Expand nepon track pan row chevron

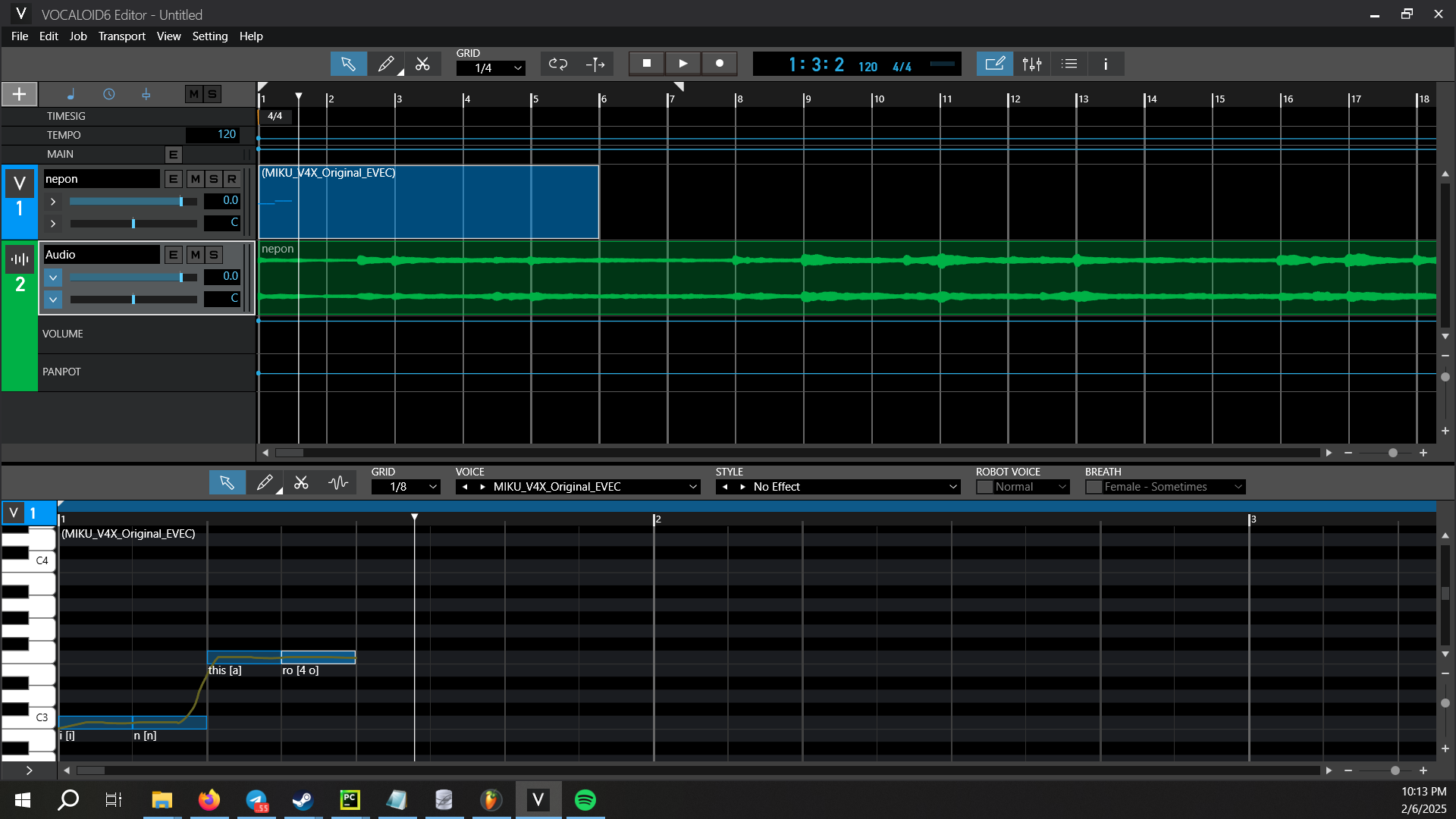53,224
